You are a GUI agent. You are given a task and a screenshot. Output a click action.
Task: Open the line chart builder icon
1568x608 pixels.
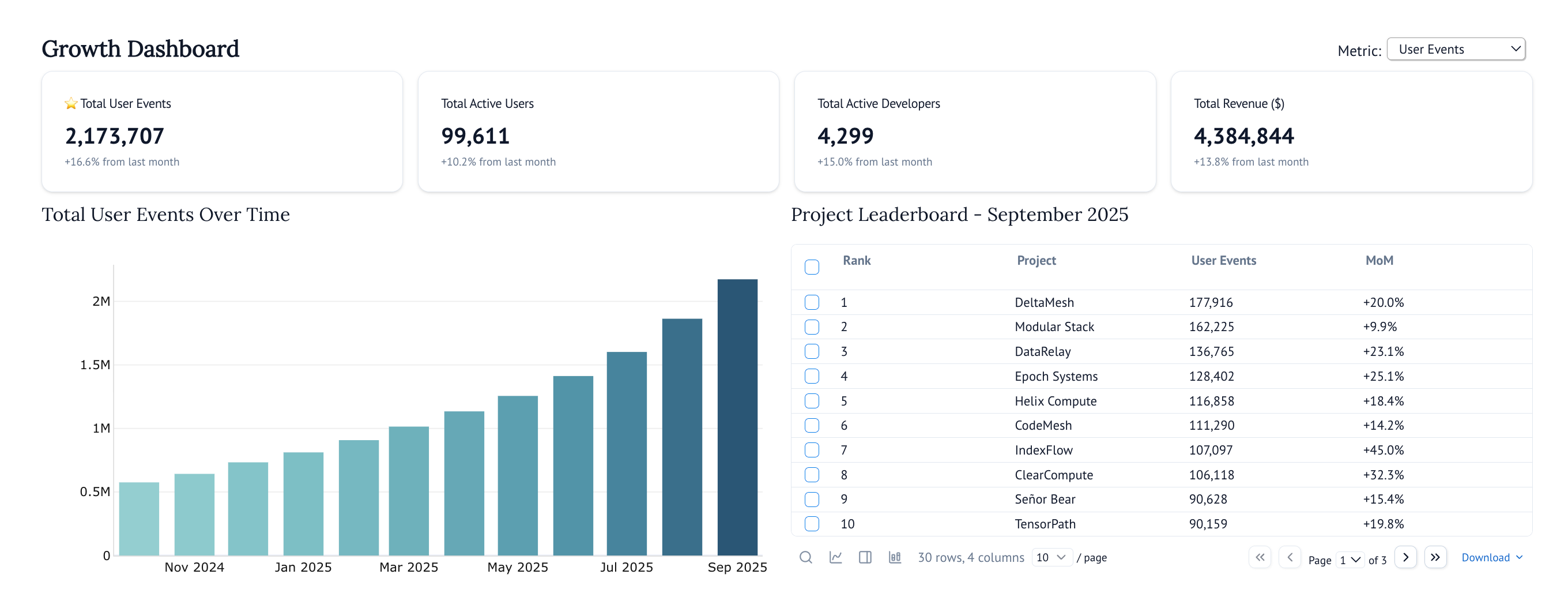835,557
